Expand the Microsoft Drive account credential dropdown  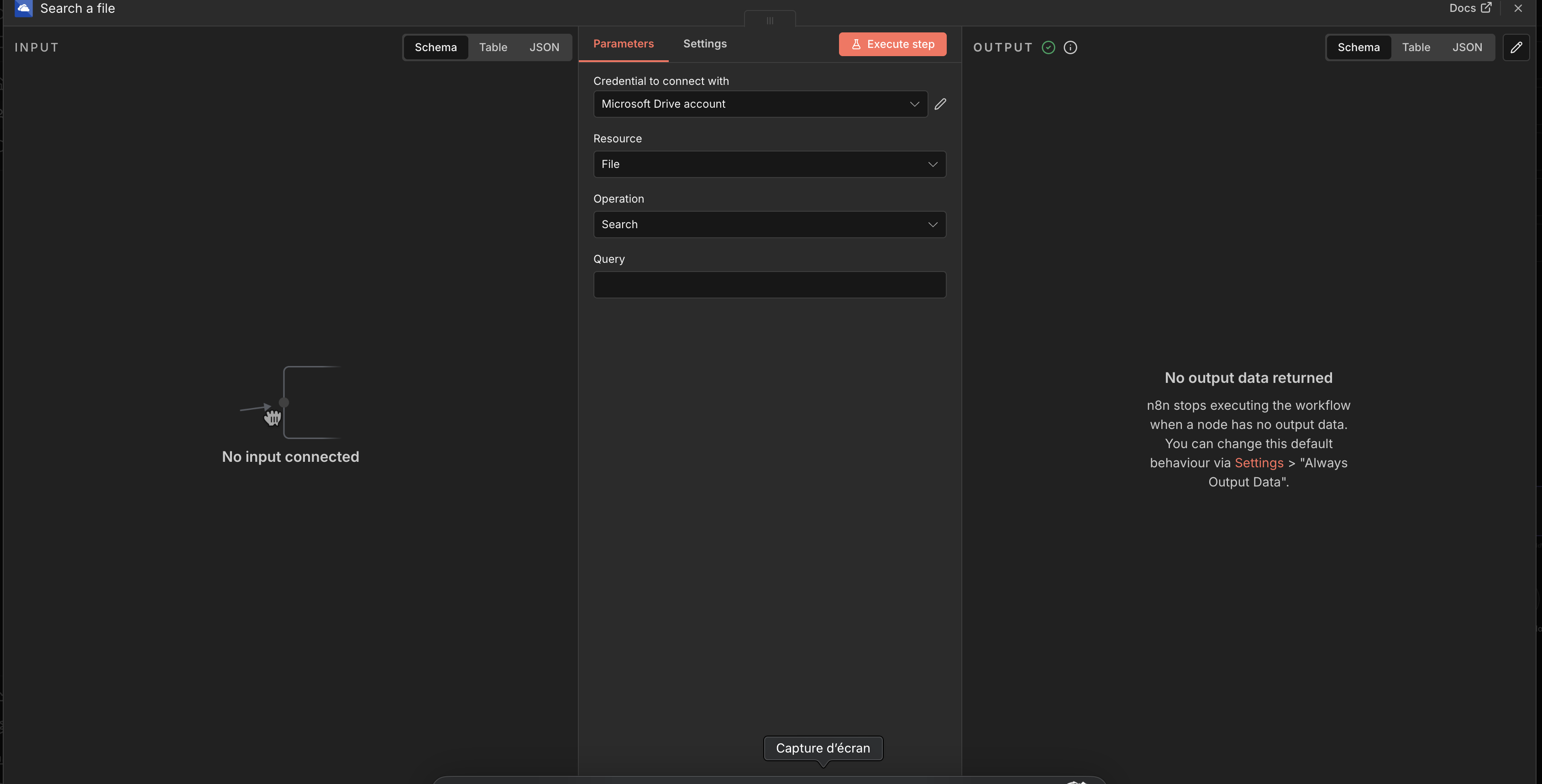pos(760,104)
